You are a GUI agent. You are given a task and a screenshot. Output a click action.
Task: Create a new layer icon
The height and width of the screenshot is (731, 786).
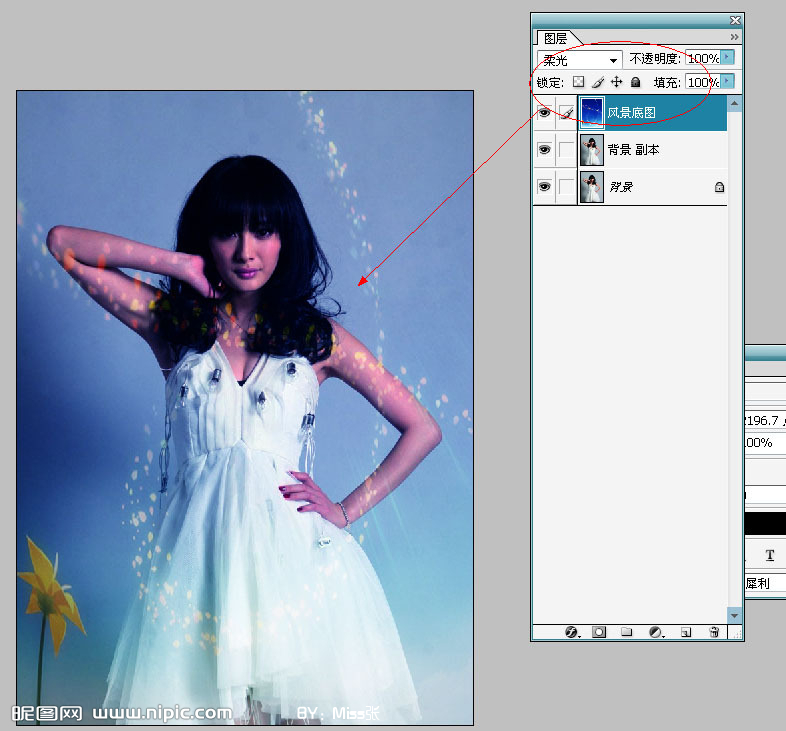coord(686,632)
